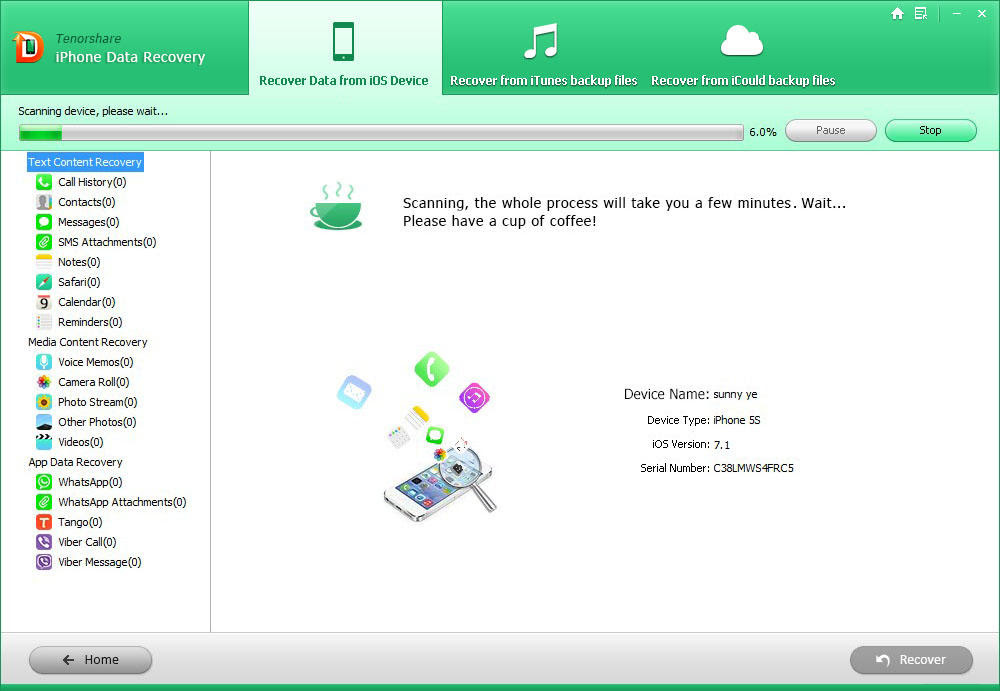Click the scanning progress bar
Image resolution: width=1000 pixels, height=691 pixels.
coord(381,133)
